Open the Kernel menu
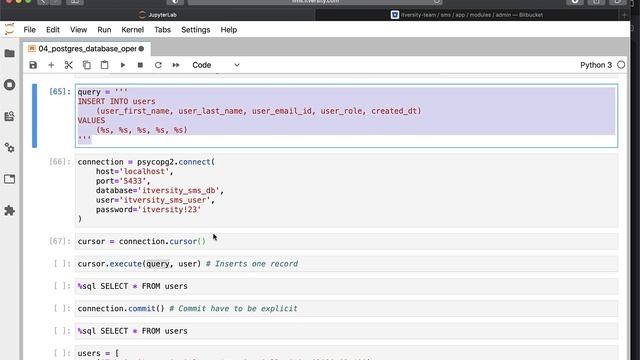This screenshot has height=360, width=640. point(133,30)
